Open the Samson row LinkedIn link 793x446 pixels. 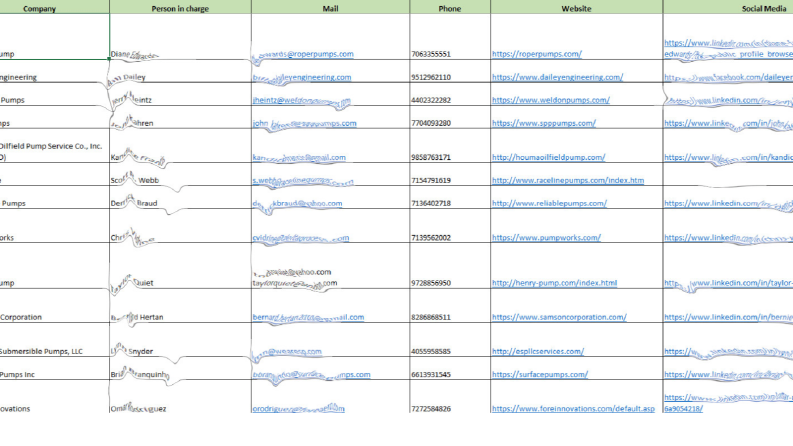728,317
